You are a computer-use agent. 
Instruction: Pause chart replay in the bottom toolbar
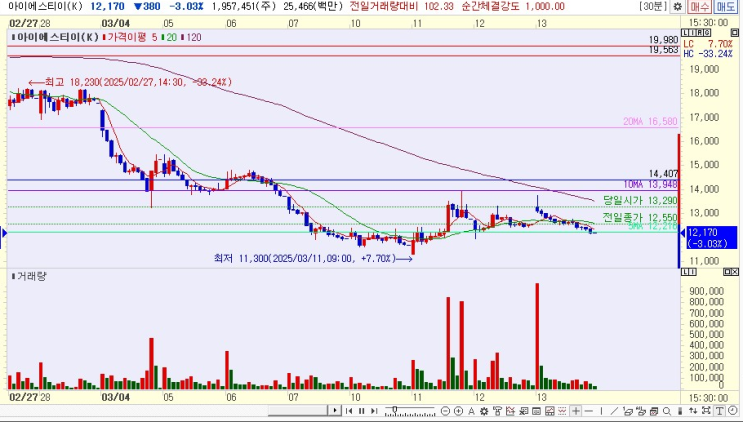tap(362, 411)
